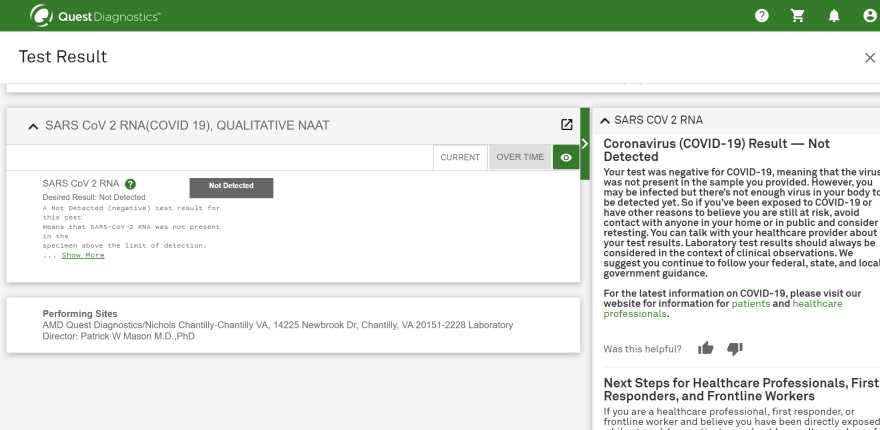
Task: Open the shopping cart icon
Action: click(x=798, y=16)
